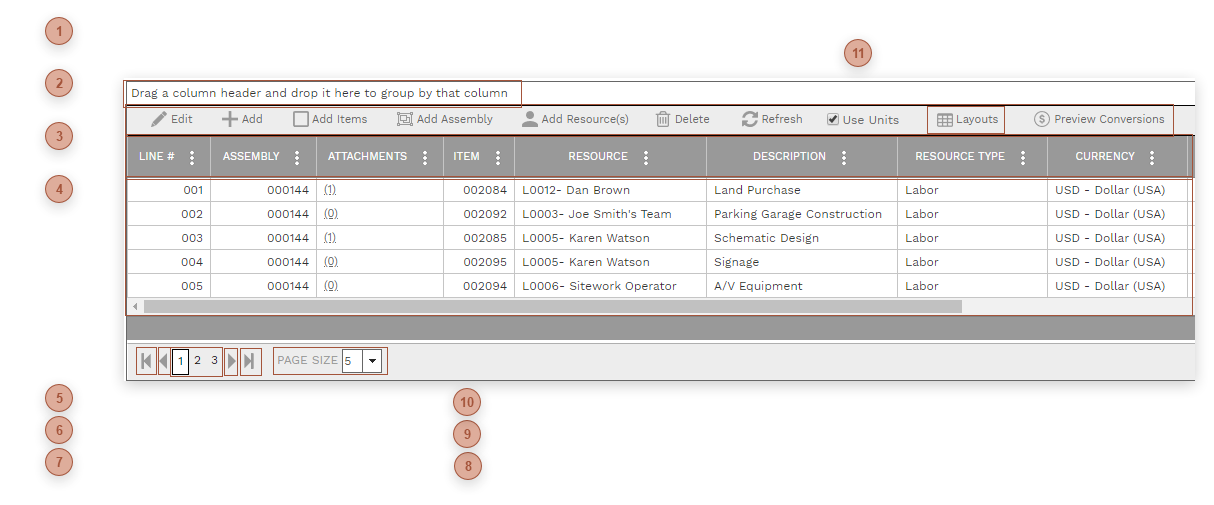This screenshot has height=505, width=1214.
Task: Tick the Add Items checkbox box
Action: 300,119
